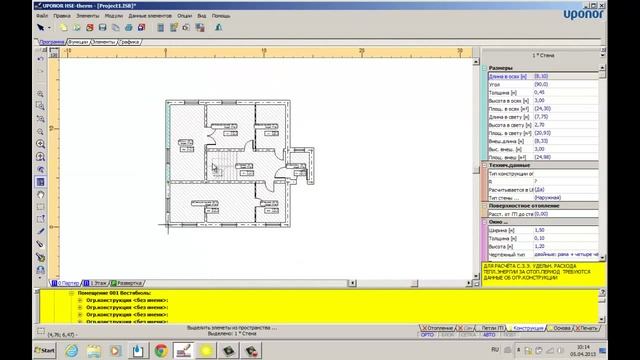Edit the Высота в осях value 3,00
640x360 pixels.
tap(566, 100)
